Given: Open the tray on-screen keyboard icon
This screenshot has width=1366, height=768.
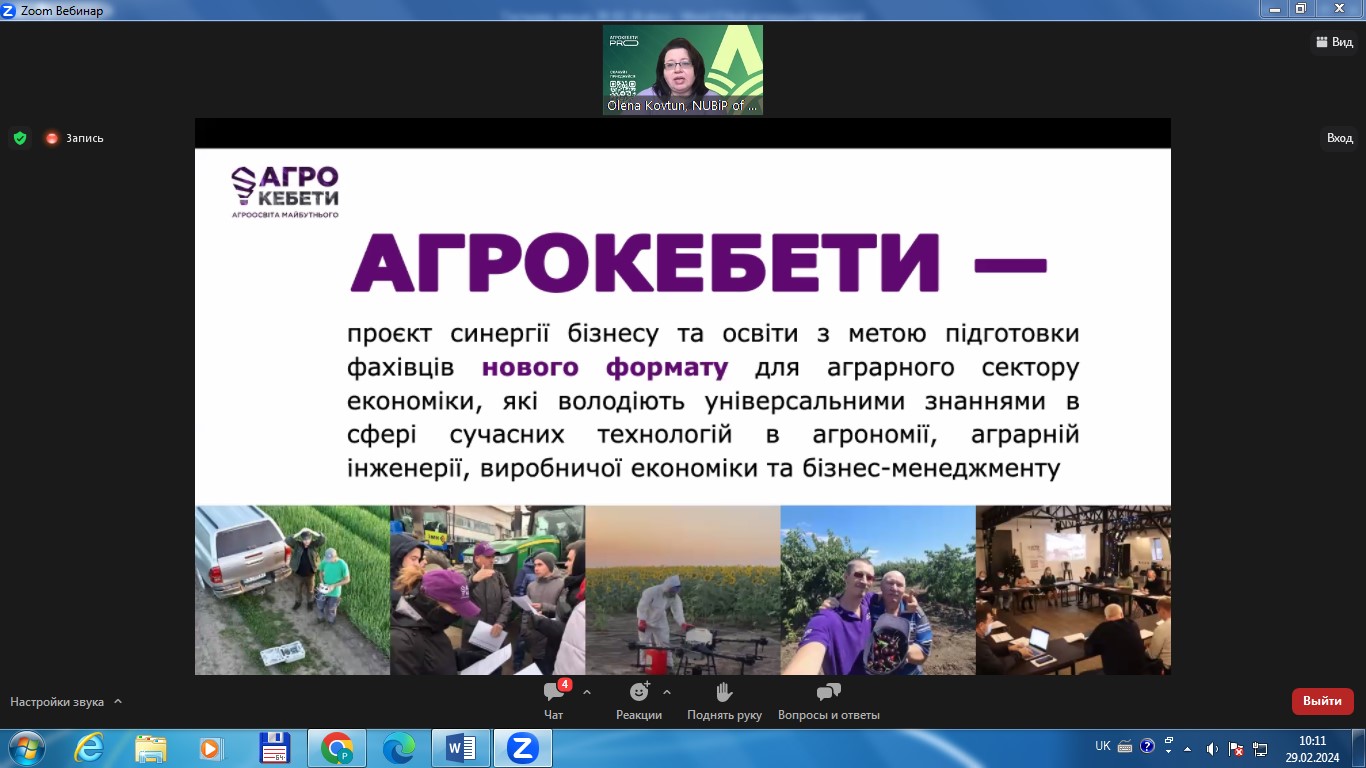Looking at the screenshot, I should [x=1125, y=746].
